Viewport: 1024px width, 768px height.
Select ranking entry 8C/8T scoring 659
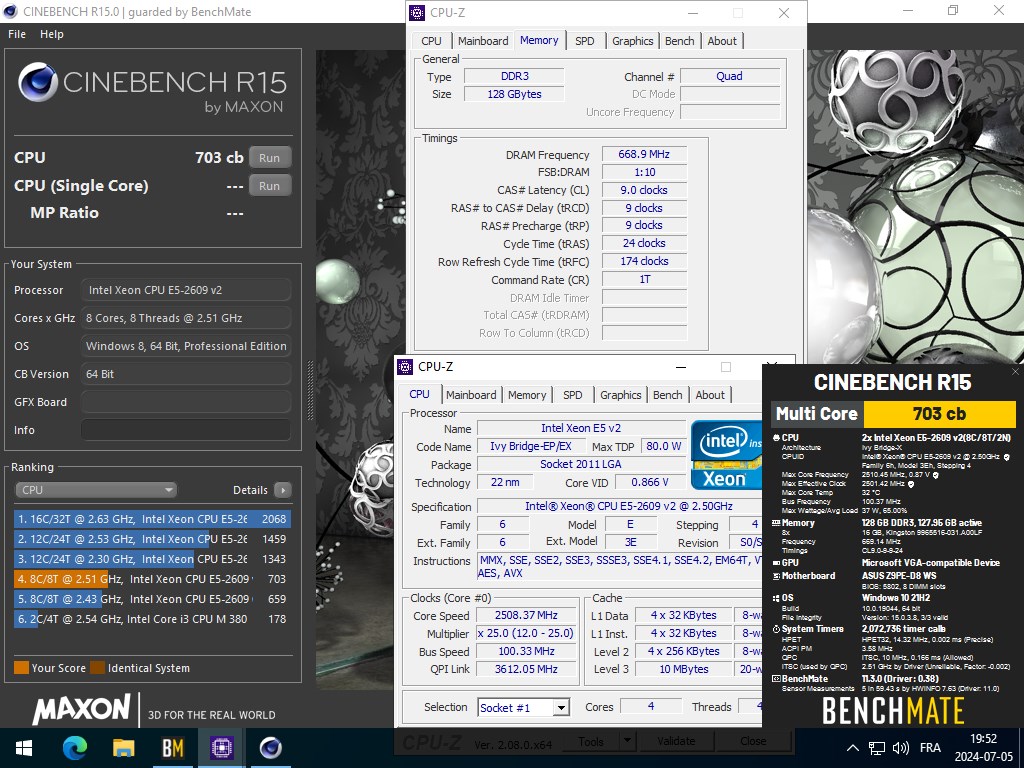(152, 599)
